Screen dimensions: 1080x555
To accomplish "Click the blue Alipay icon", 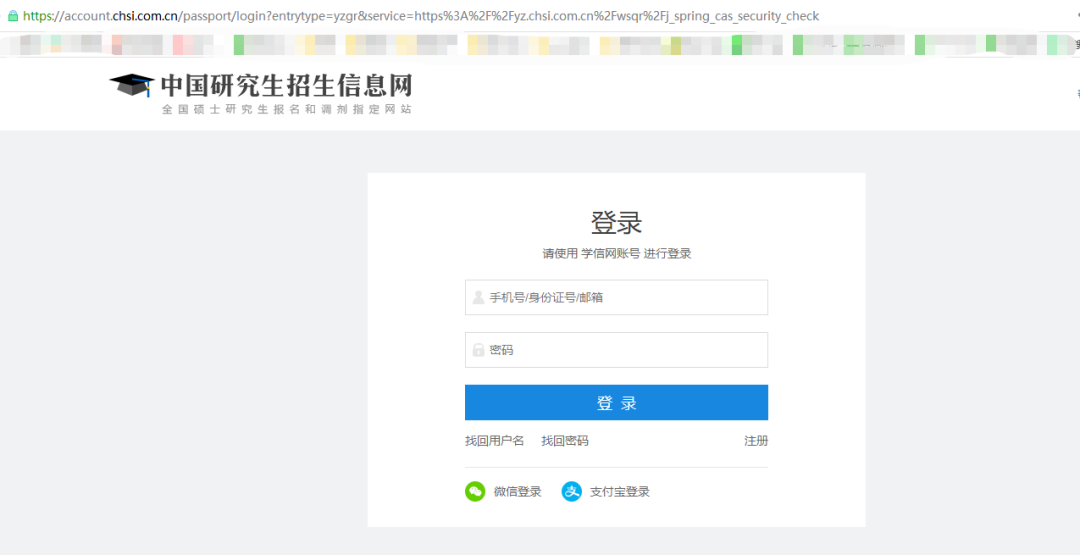I will (571, 491).
